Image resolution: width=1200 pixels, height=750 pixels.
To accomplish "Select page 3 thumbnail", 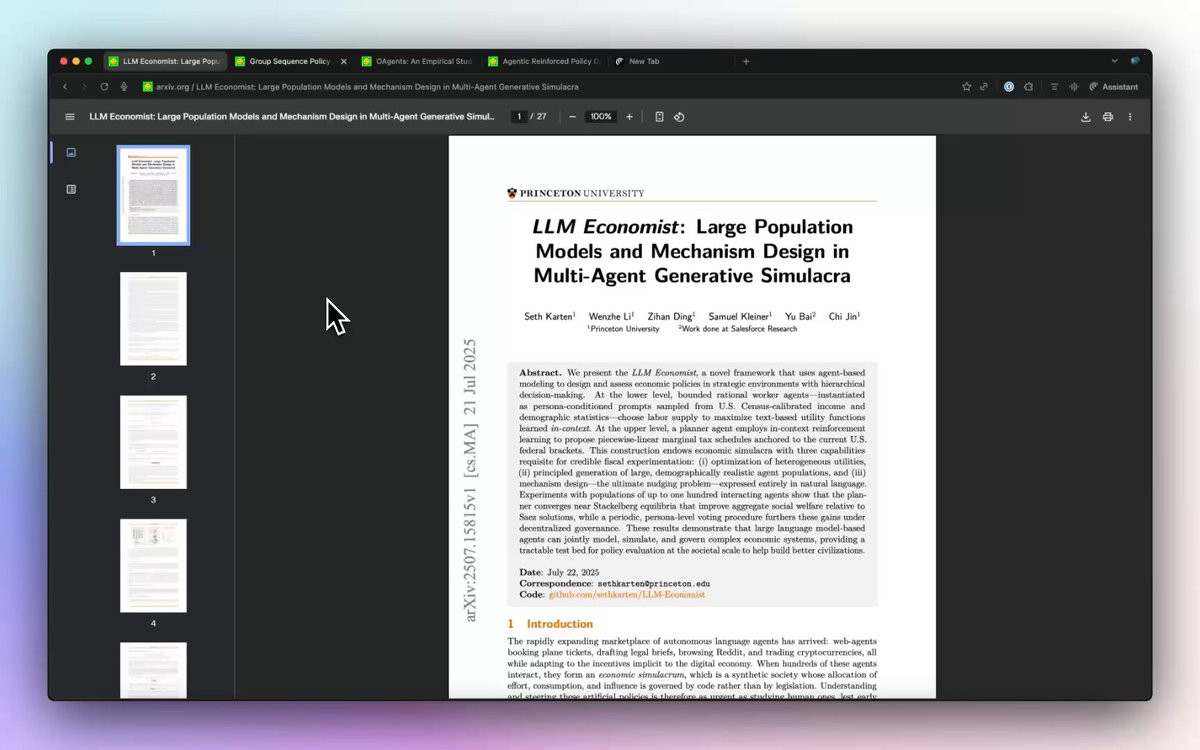I will point(153,442).
